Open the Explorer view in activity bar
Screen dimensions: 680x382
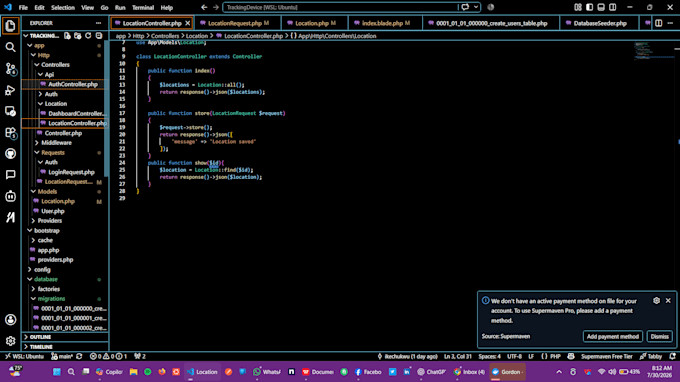(x=10, y=26)
